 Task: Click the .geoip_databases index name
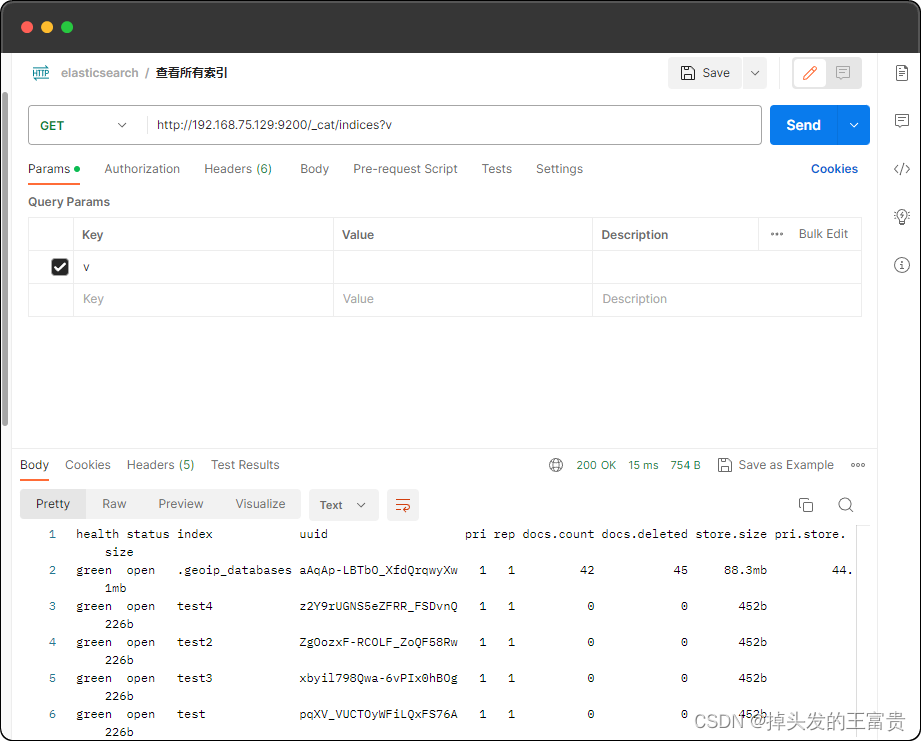pos(234,570)
